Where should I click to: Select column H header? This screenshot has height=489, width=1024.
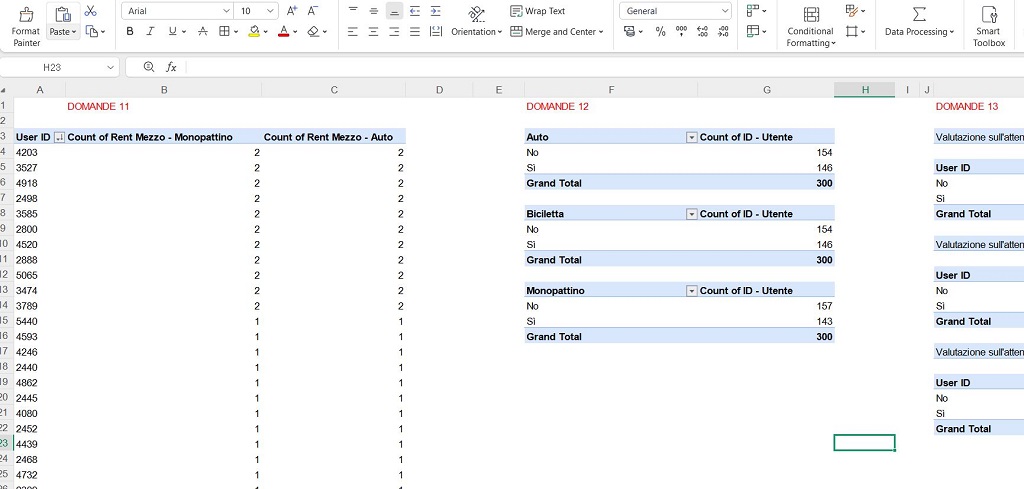[865, 90]
